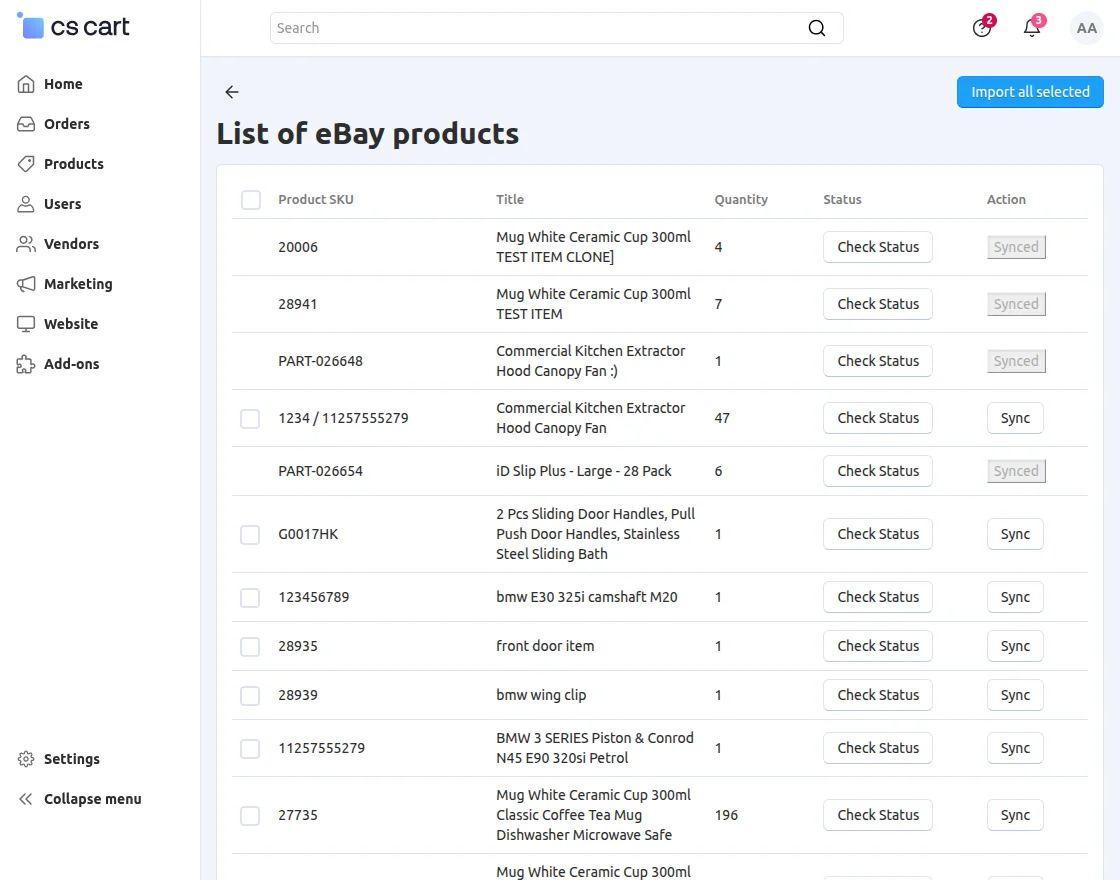Select the checkbox for SKU 123456789
This screenshot has width=1120, height=880.
250,597
